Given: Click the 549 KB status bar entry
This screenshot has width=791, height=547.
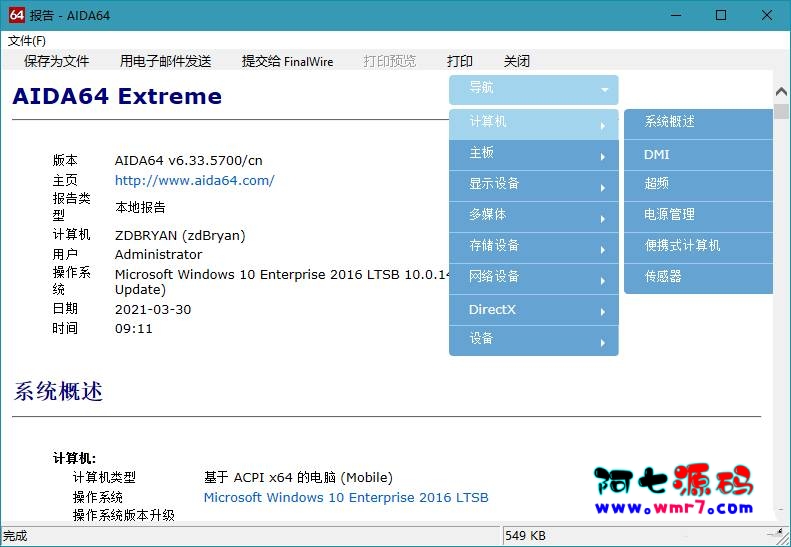Looking at the screenshot, I should click(x=526, y=535).
